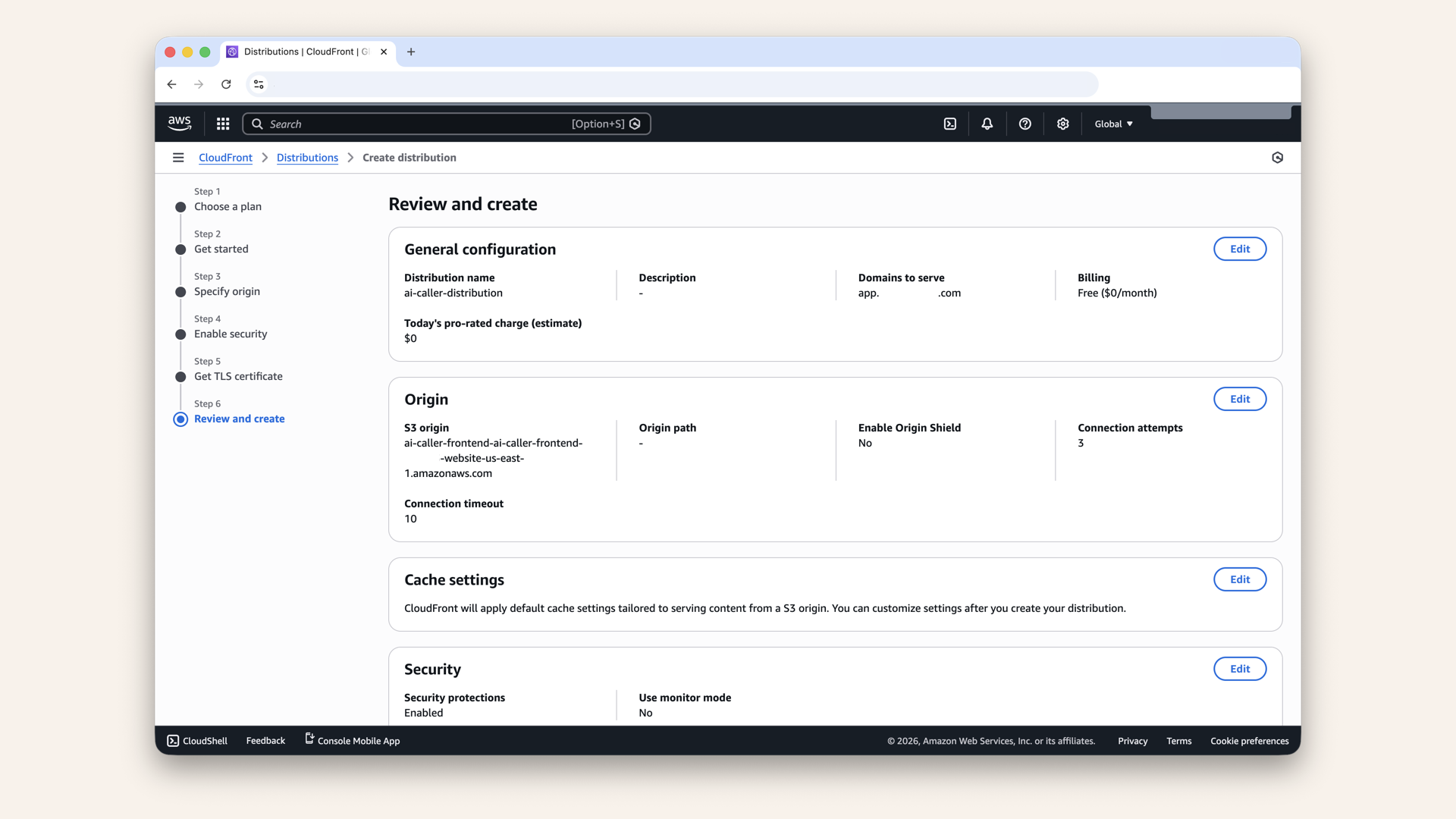The width and height of the screenshot is (1456, 819).
Task: Open the settings gear in navbar
Action: [1062, 124]
